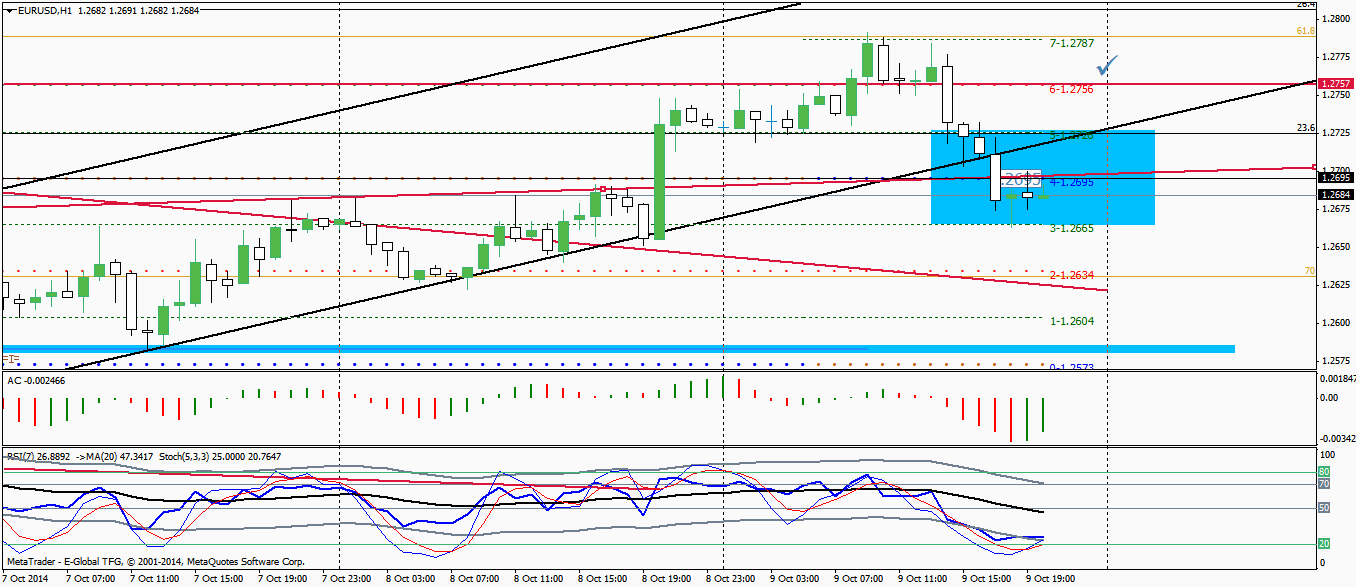Click the AC -0.002466 indicator label
The height and width of the screenshot is (587, 1356).
click(x=35, y=381)
